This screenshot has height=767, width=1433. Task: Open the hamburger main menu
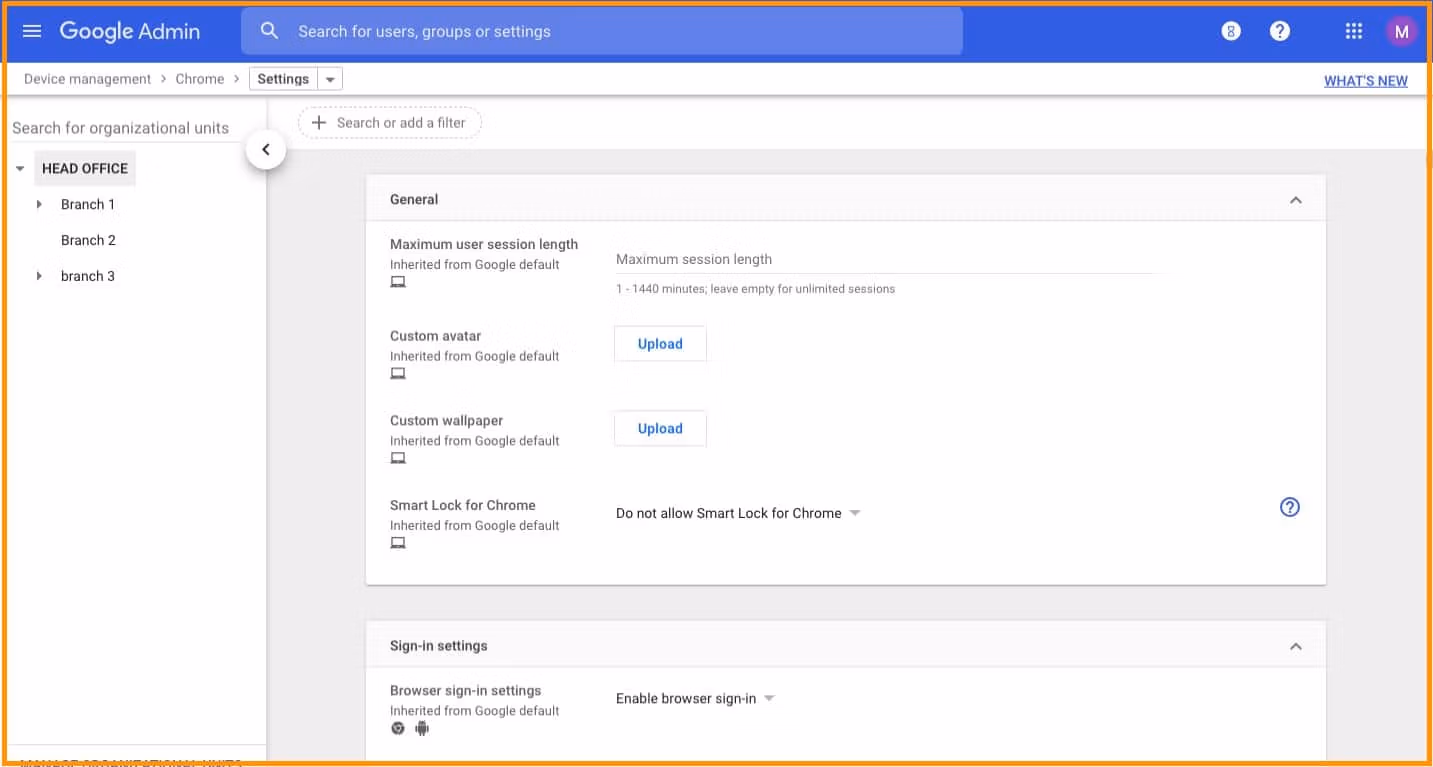pyautogui.click(x=32, y=31)
